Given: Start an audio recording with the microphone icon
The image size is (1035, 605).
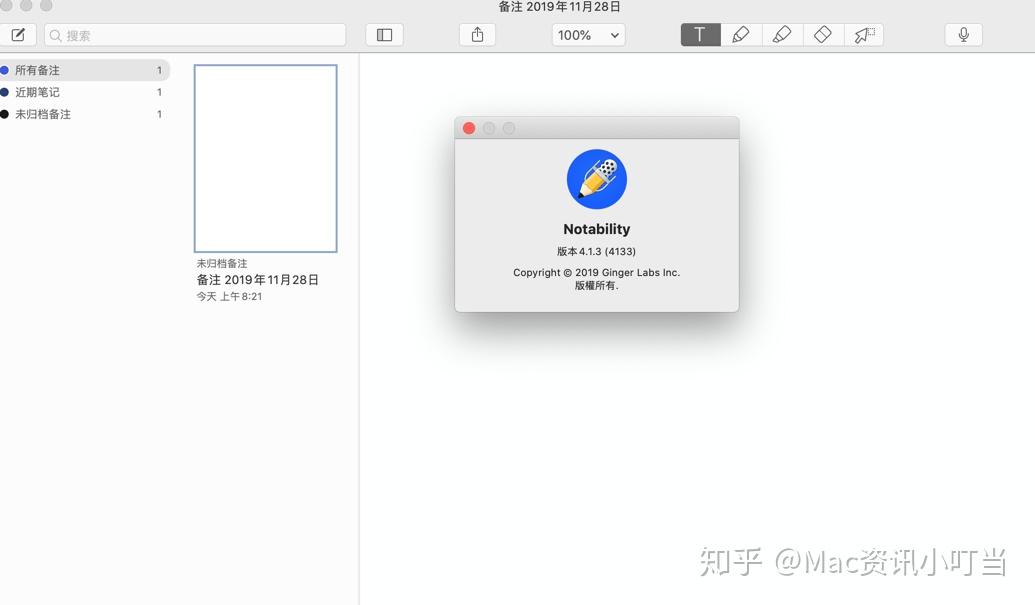Looking at the screenshot, I should pyautogui.click(x=962, y=34).
